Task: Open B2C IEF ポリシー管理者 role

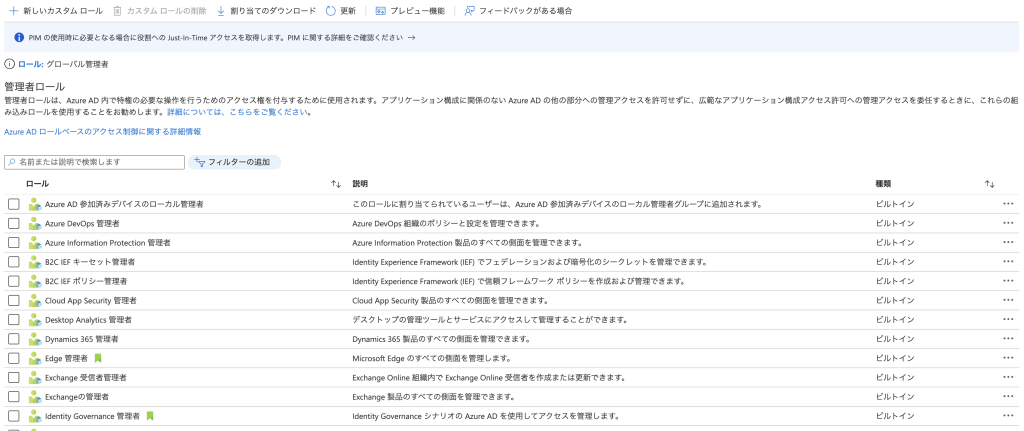Action: 86,281
